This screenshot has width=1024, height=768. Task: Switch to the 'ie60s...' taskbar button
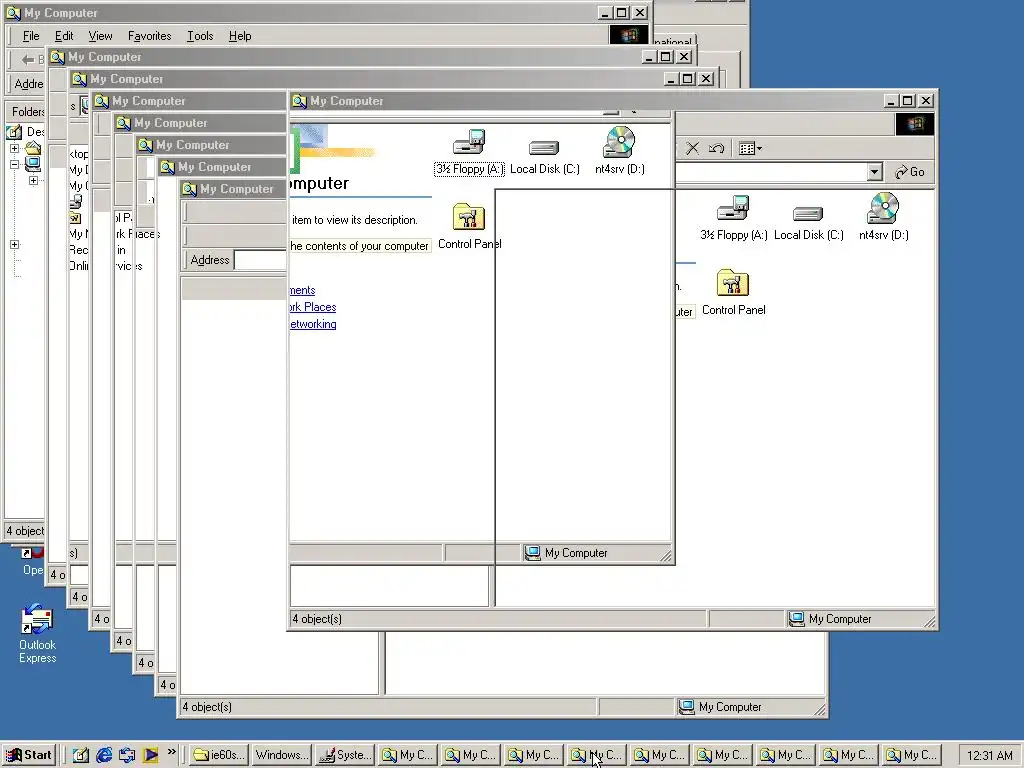click(219, 755)
